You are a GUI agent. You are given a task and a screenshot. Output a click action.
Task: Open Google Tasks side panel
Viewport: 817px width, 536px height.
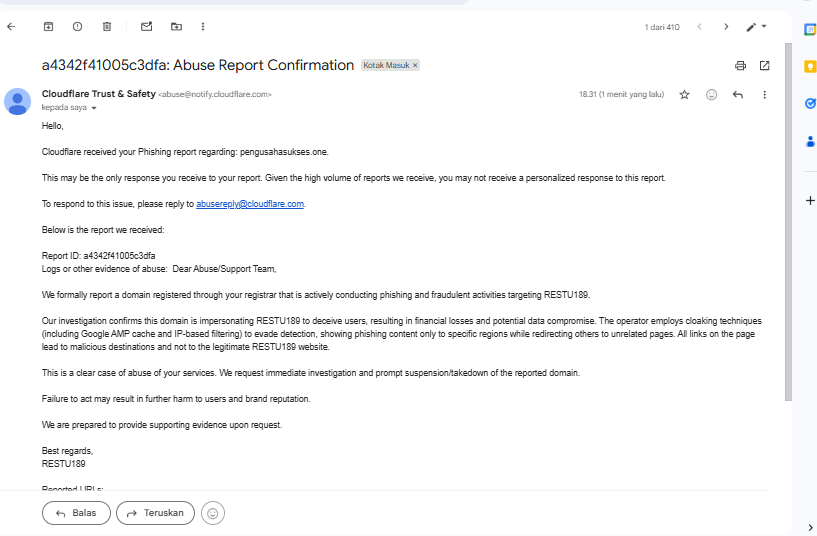810,104
